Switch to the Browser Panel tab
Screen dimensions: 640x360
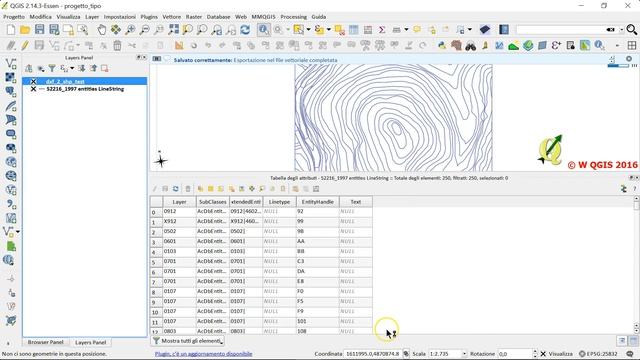pyautogui.click(x=45, y=342)
